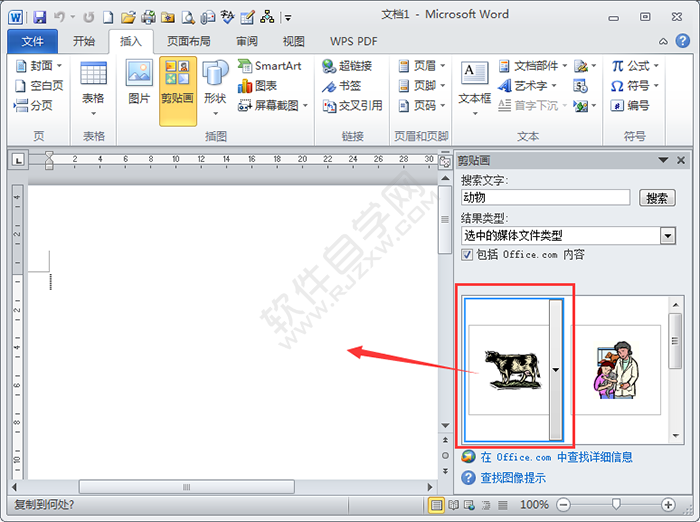Click the Save icon in quick access toolbar
700x522 pixels.
40,17
